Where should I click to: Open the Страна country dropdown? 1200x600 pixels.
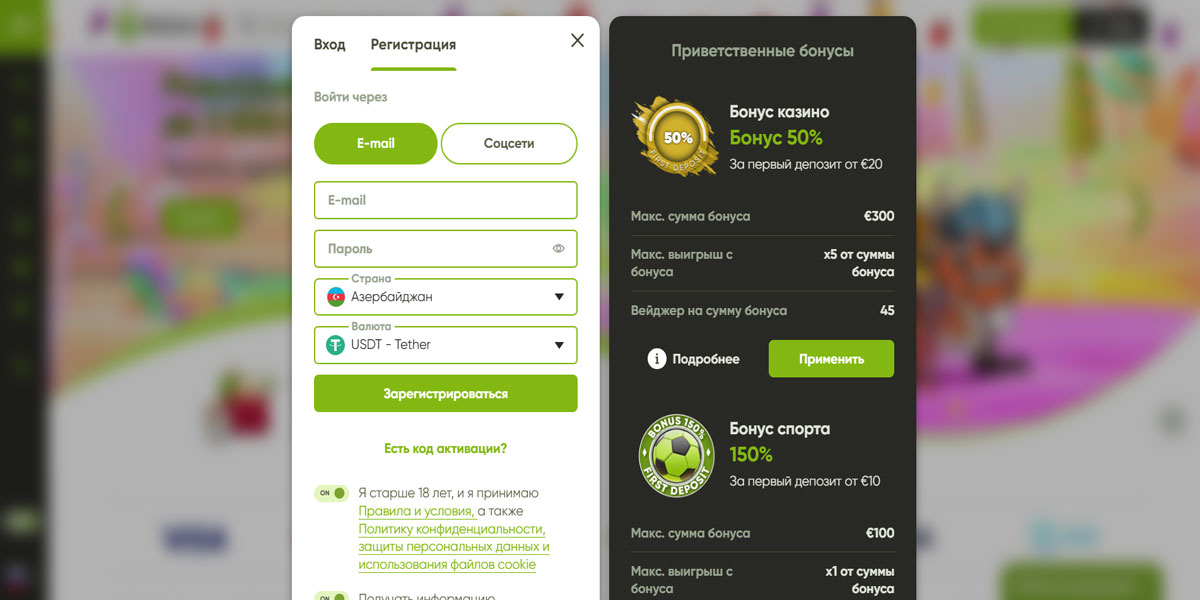[446, 297]
